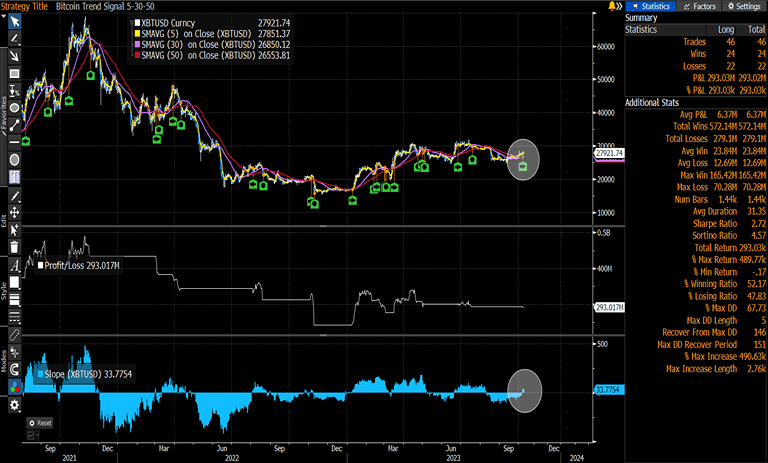Open the small chart dropdown below Reset
The height and width of the screenshot is (463, 768).
click(x=33, y=435)
